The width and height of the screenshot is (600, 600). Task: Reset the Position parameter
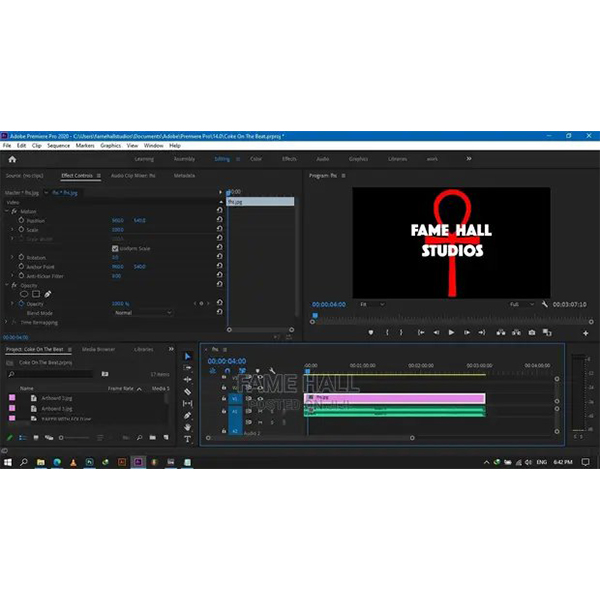219,220
